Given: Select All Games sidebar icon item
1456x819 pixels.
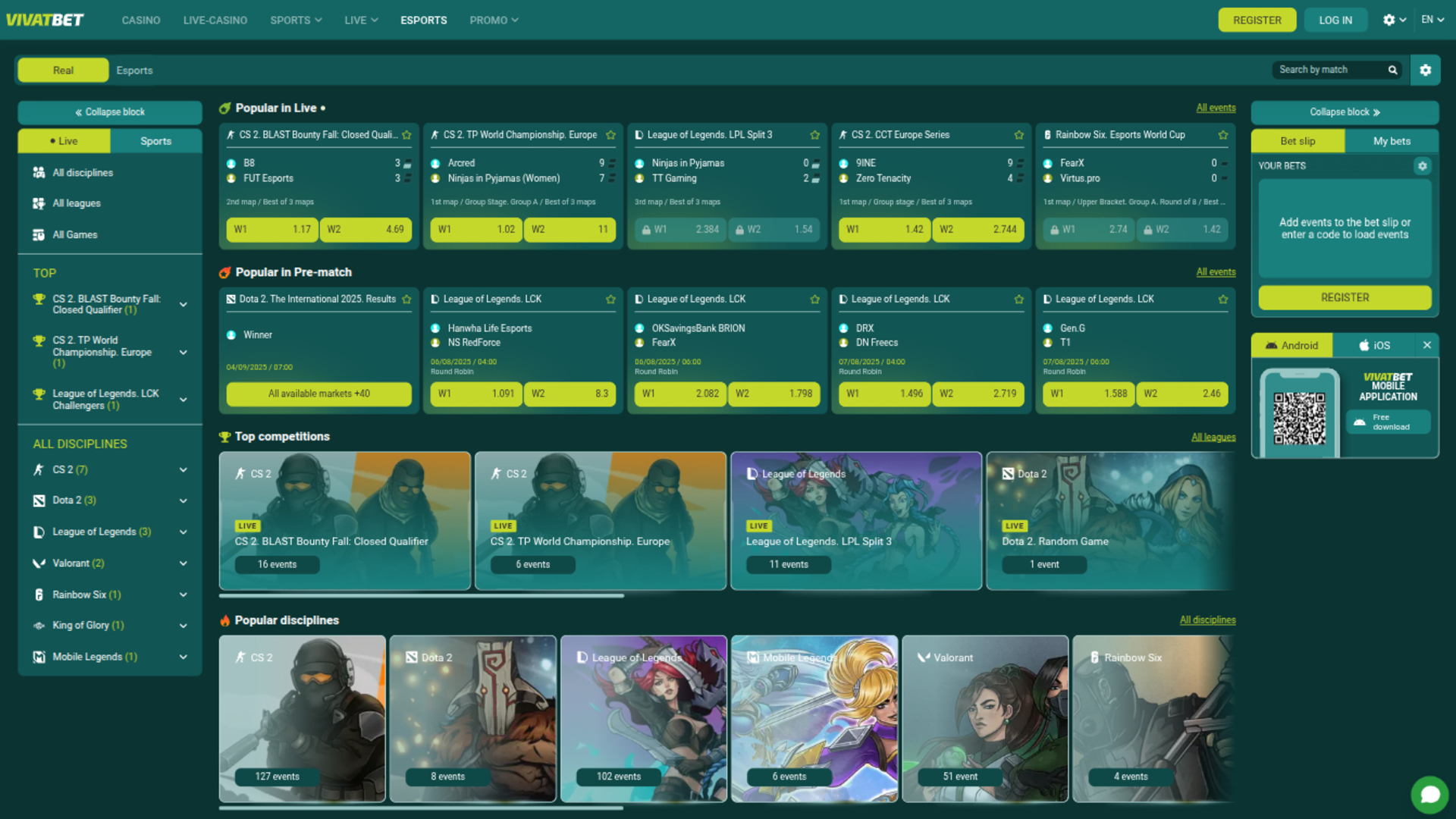Looking at the screenshot, I should pyautogui.click(x=39, y=235).
